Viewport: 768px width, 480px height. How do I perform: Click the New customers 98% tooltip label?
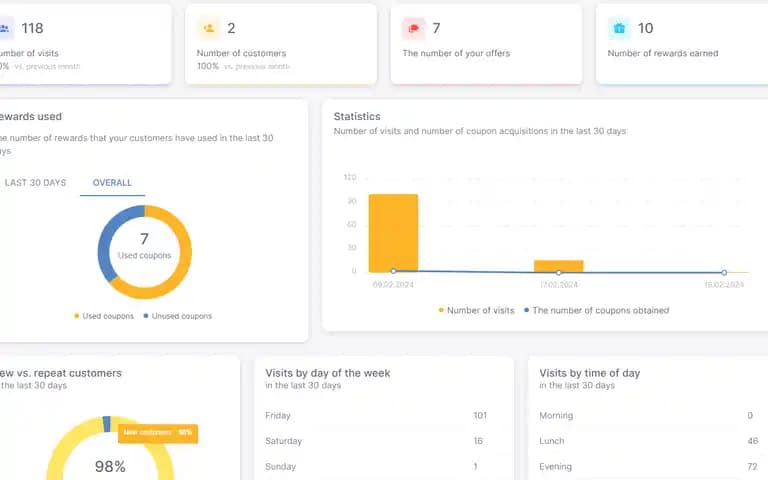(158, 433)
